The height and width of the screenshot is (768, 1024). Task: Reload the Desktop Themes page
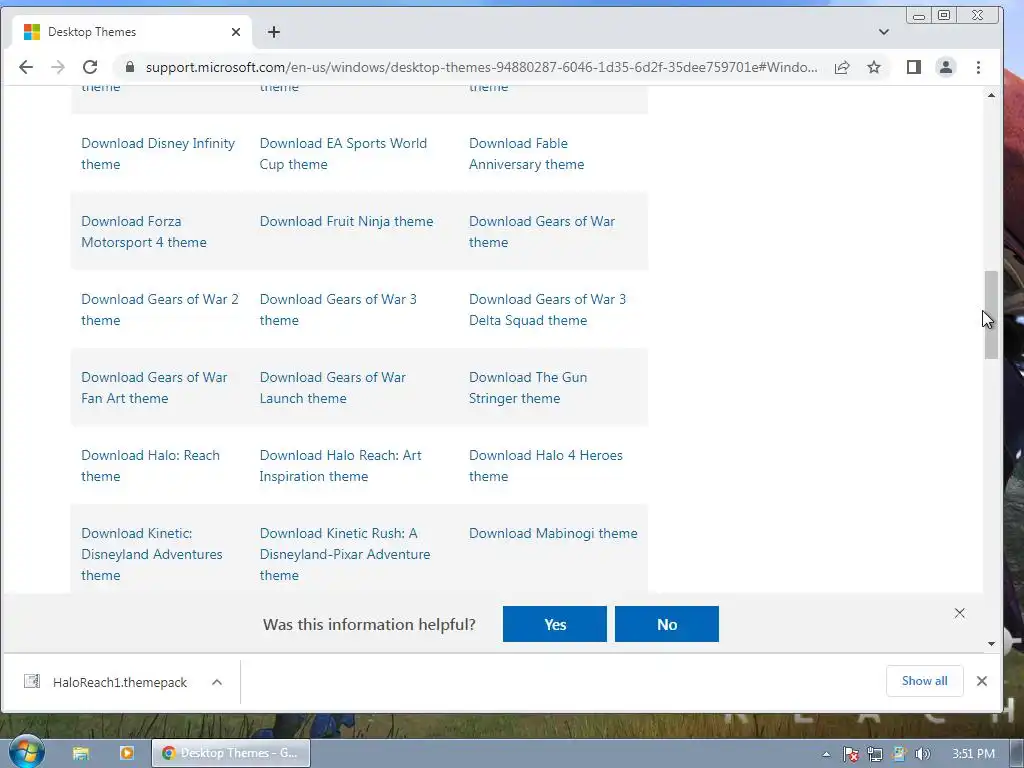tap(90, 67)
